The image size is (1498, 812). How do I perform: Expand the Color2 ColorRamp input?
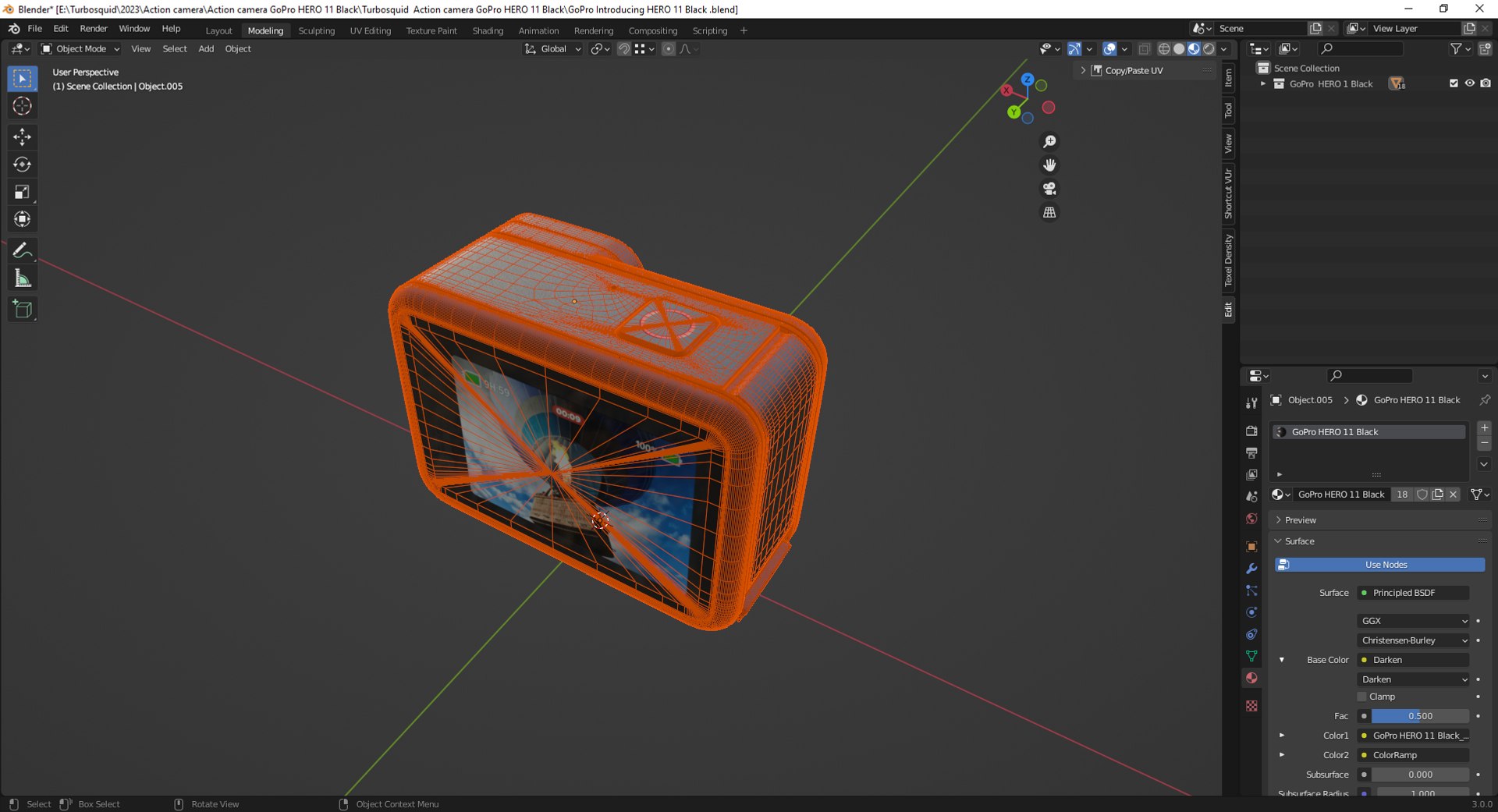(x=1281, y=755)
